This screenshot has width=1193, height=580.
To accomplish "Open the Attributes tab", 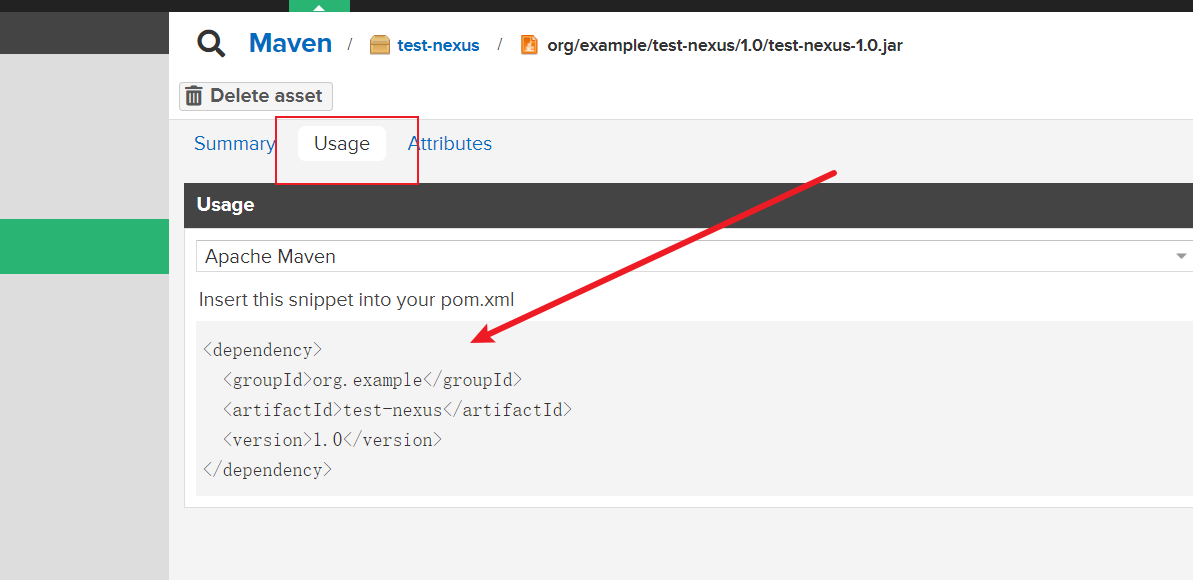I will pyautogui.click(x=450, y=143).
